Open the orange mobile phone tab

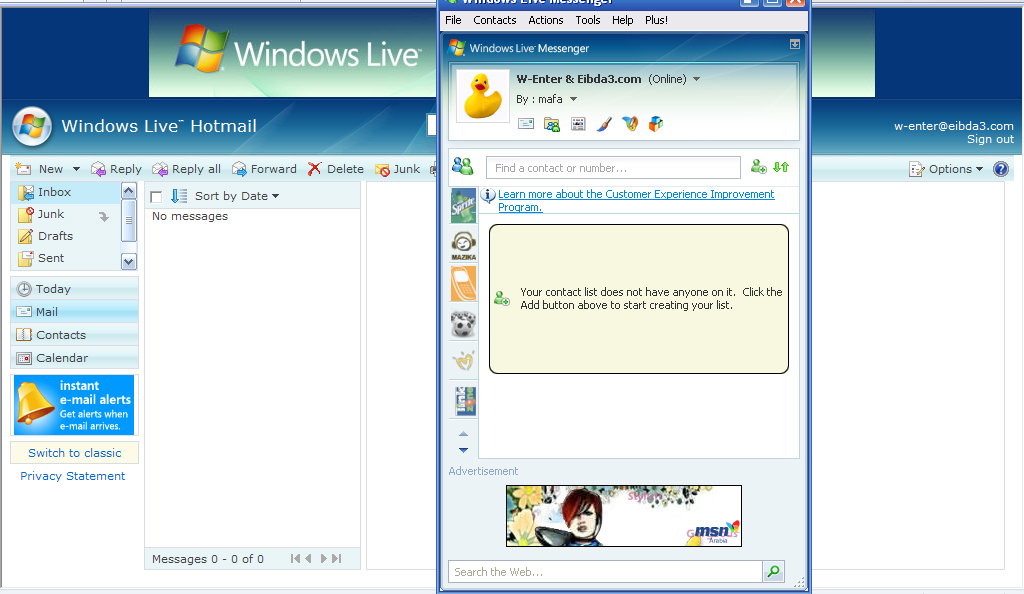[x=464, y=283]
